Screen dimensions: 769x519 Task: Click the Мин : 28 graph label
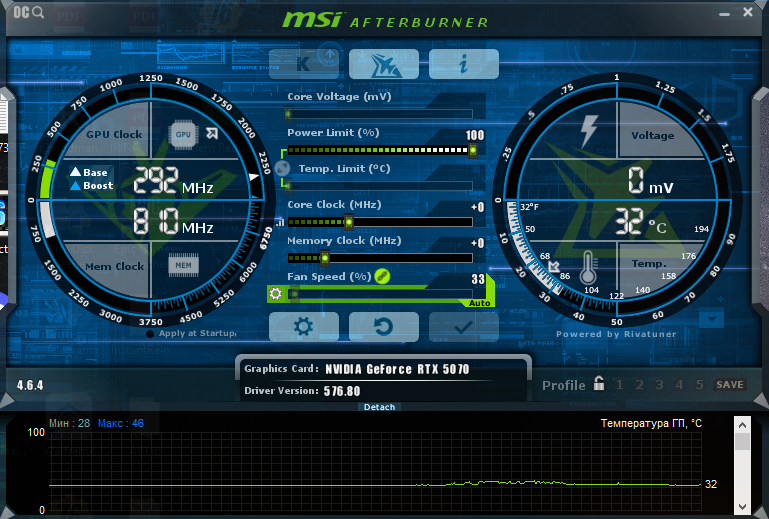click(x=69, y=423)
